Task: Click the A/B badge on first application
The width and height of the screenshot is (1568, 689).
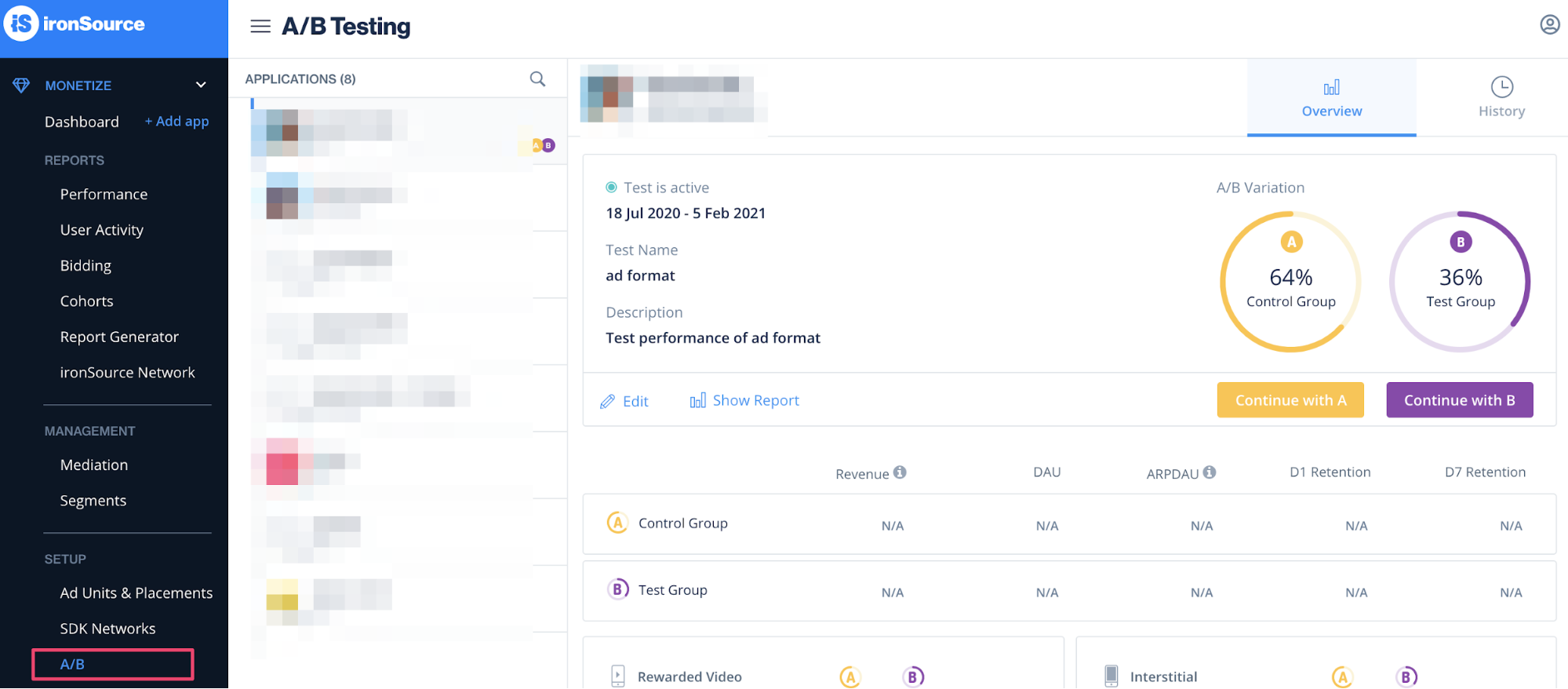Action: [543, 145]
